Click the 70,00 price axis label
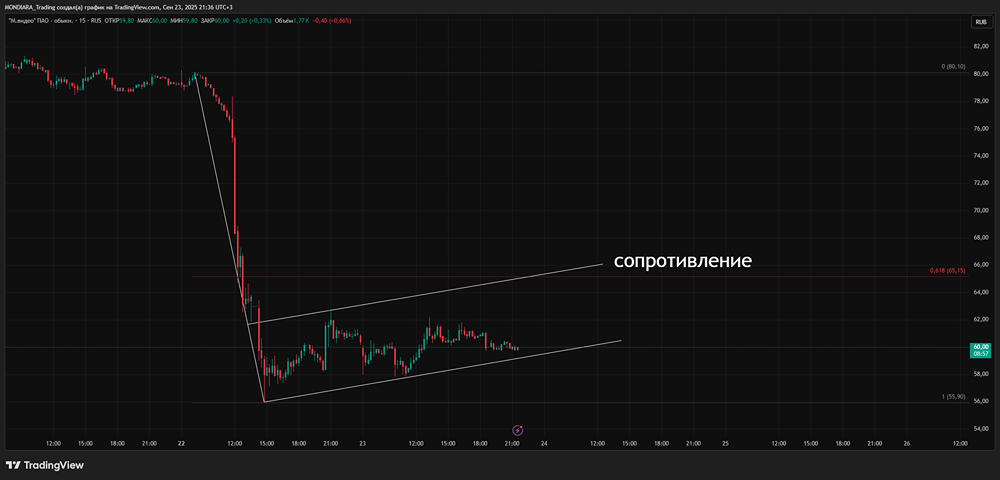The width and height of the screenshot is (1000, 480). click(980, 210)
